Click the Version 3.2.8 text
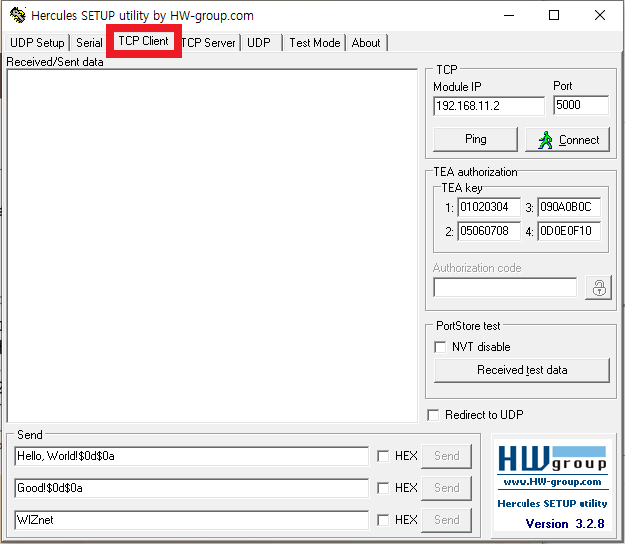The height and width of the screenshot is (544, 625). tap(565, 523)
